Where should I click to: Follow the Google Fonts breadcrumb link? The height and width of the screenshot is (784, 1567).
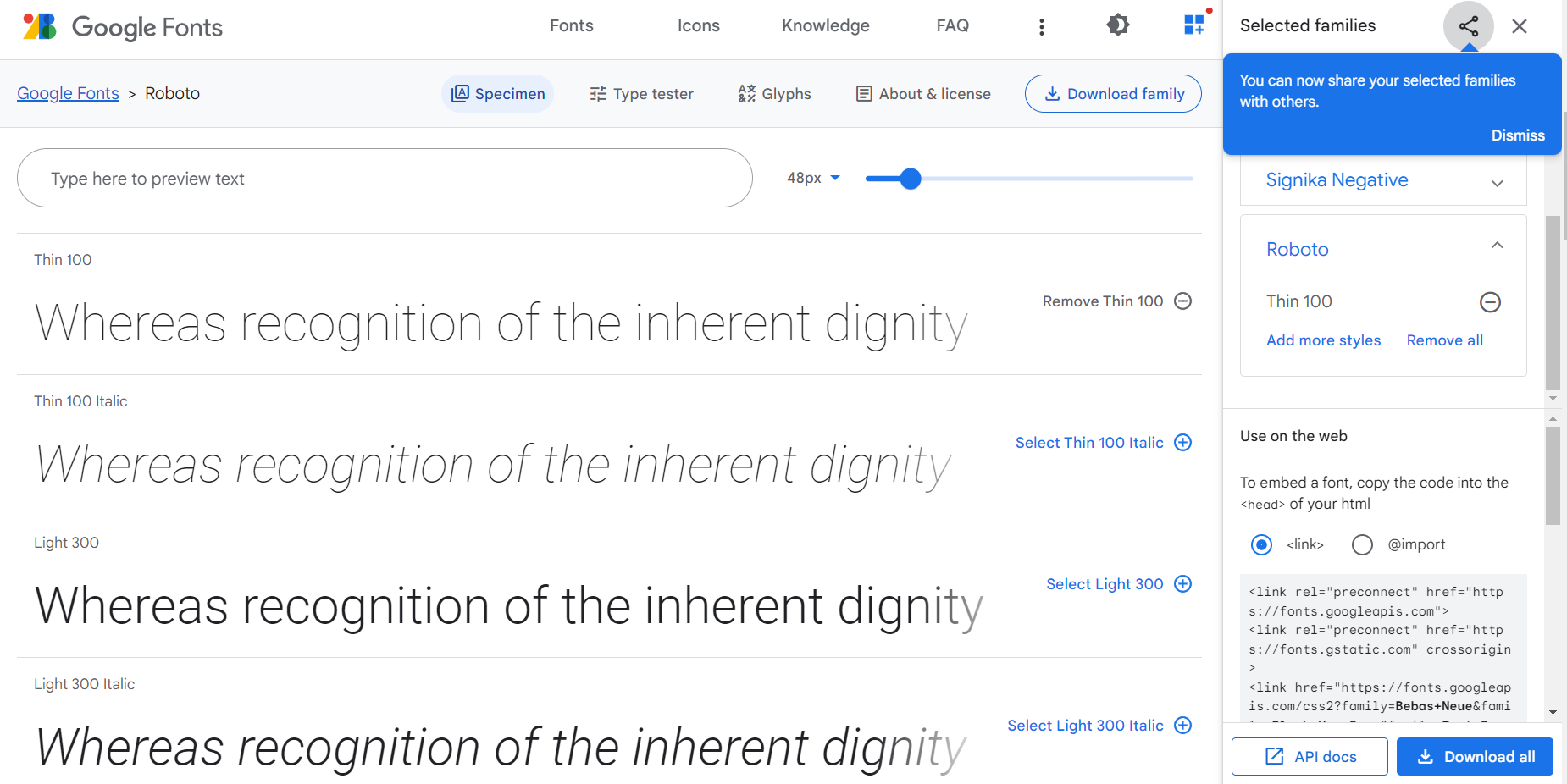pos(68,93)
